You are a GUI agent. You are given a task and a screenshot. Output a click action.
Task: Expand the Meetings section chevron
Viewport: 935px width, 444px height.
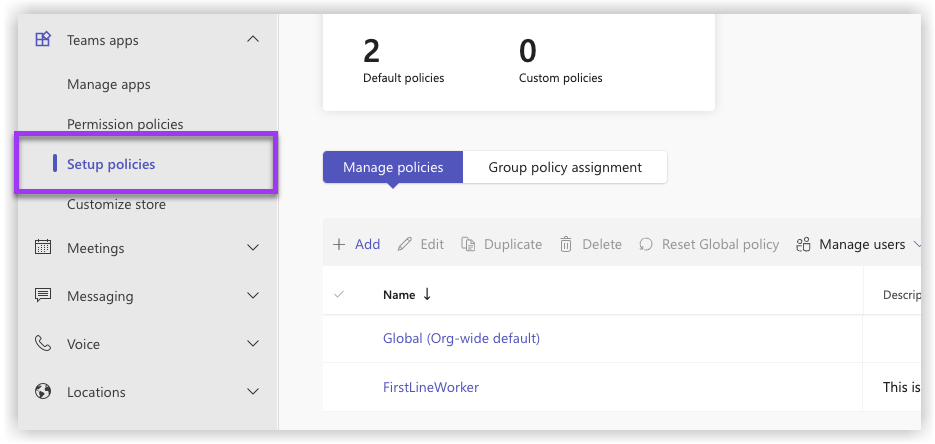[x=253, y=248]
